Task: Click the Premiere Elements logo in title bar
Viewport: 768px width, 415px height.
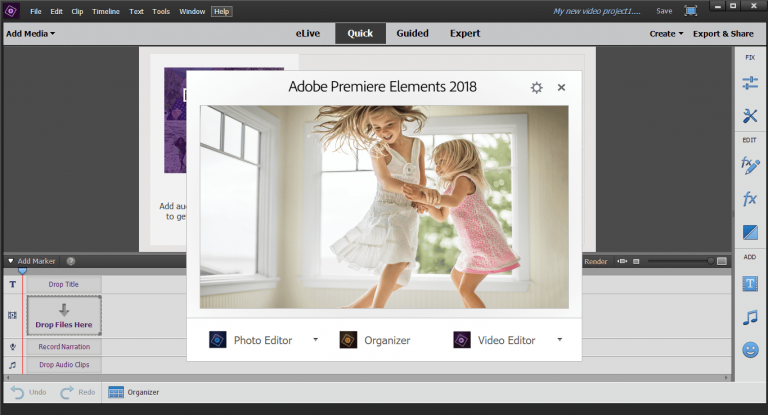Action: 11,11
